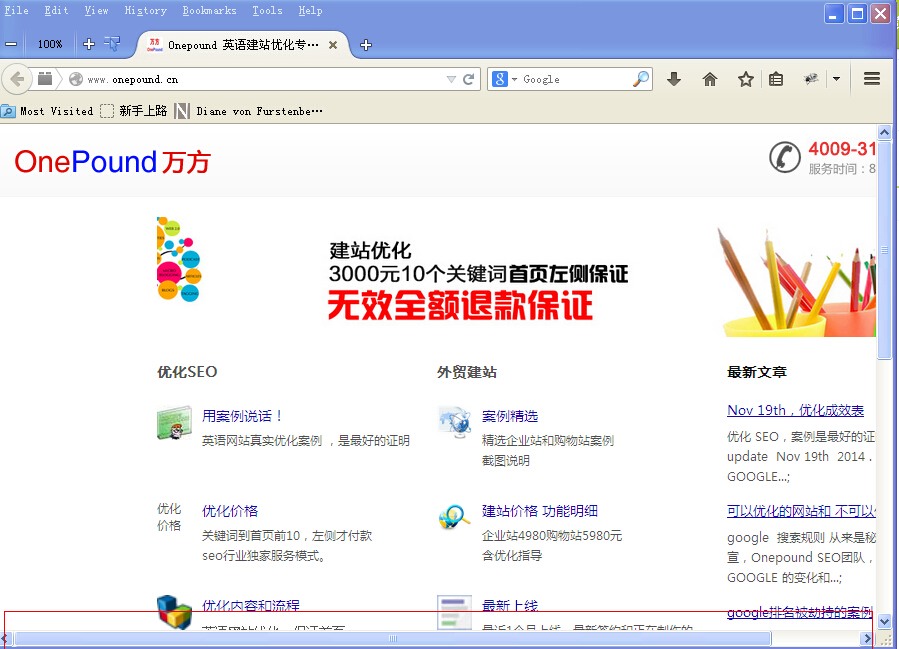Reset zoom via the 100% label
The height and width of the screenshot is (649, 899).
pyautogui.click(x=50, y=44)
